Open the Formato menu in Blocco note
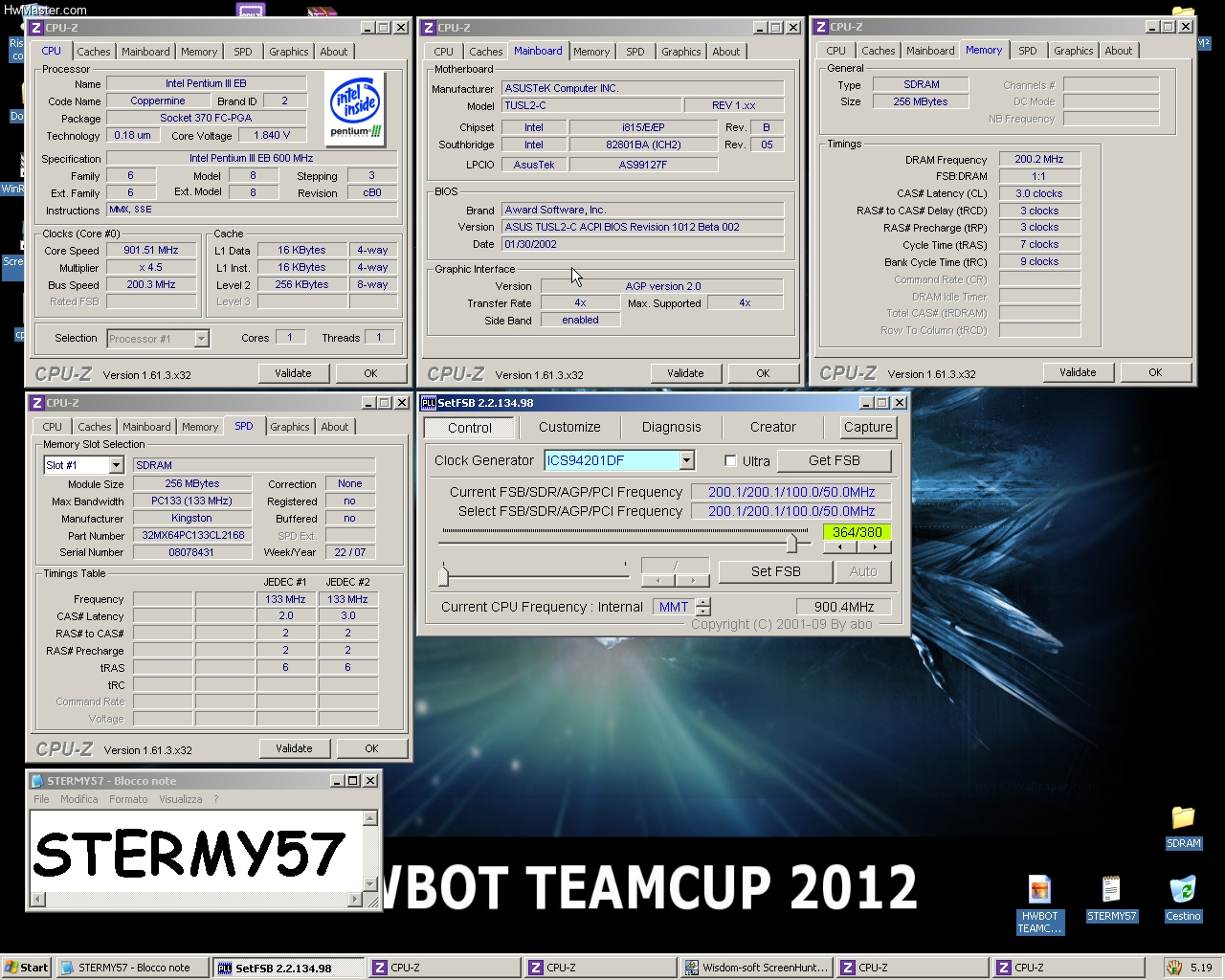 click(128, 799)
